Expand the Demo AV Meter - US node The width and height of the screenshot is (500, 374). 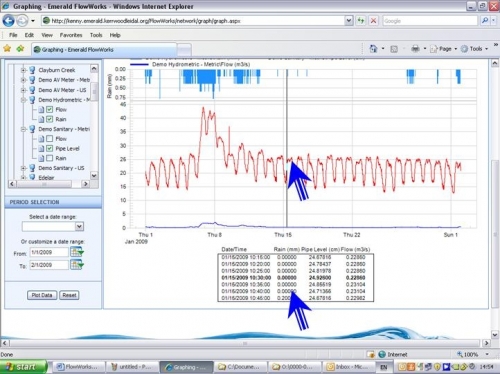pyautogui.click(x=23, y=90)
